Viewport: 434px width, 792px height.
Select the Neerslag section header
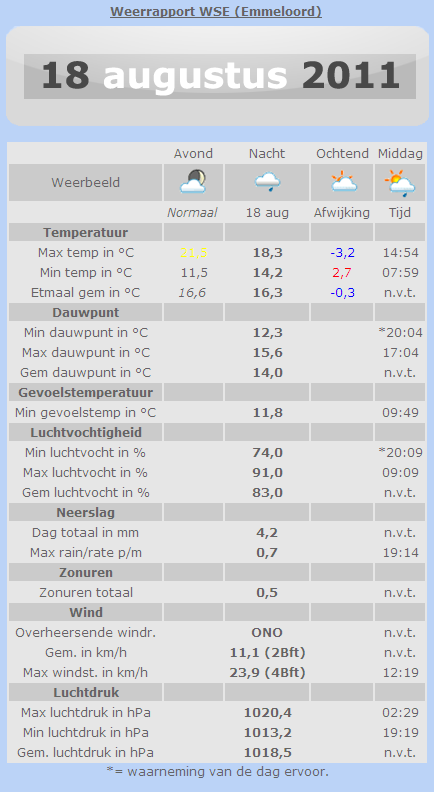coord(85,513)
